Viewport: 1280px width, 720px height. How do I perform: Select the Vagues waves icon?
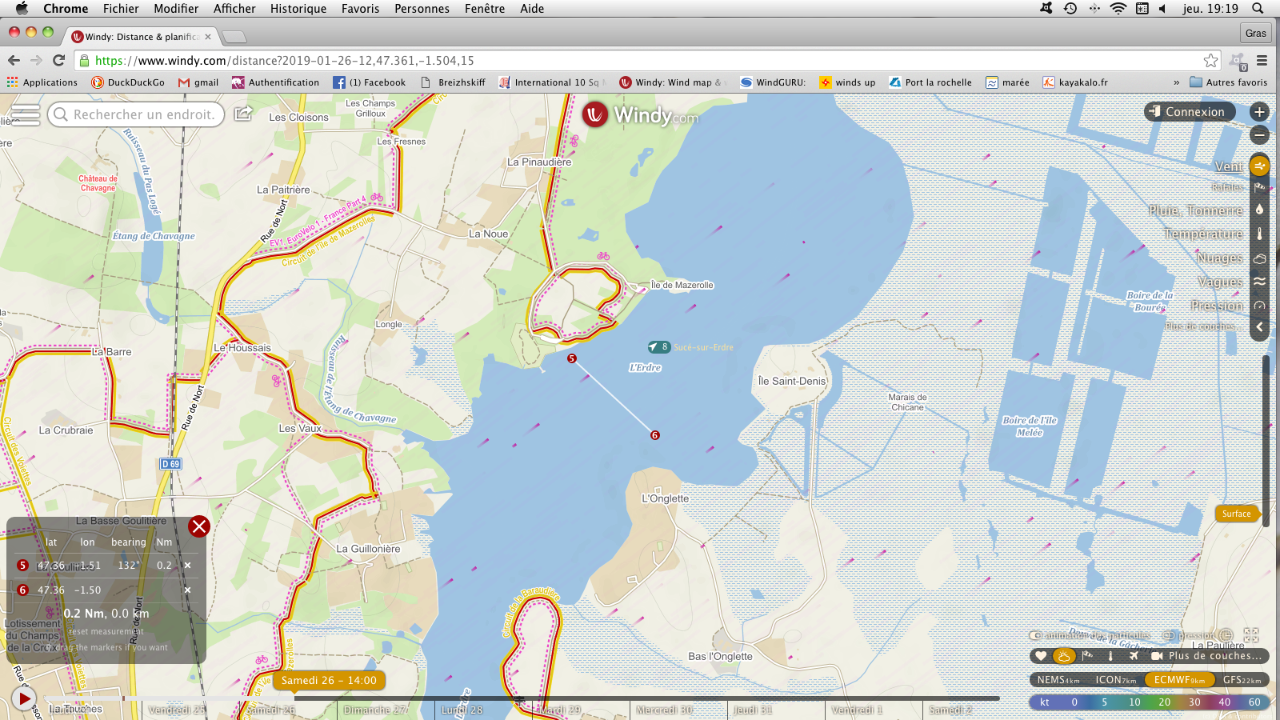click(1260, 282)
